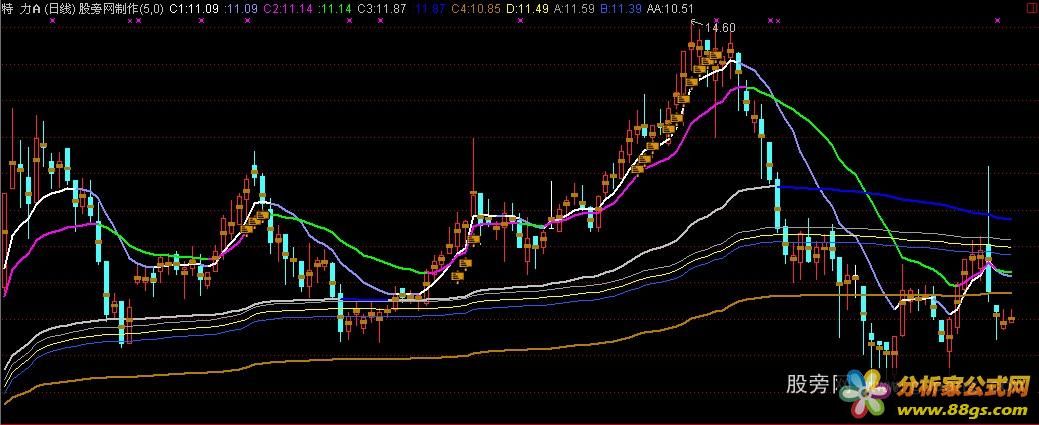
Task: Click the green :11.14 value label
Action: tap(335, 9)
